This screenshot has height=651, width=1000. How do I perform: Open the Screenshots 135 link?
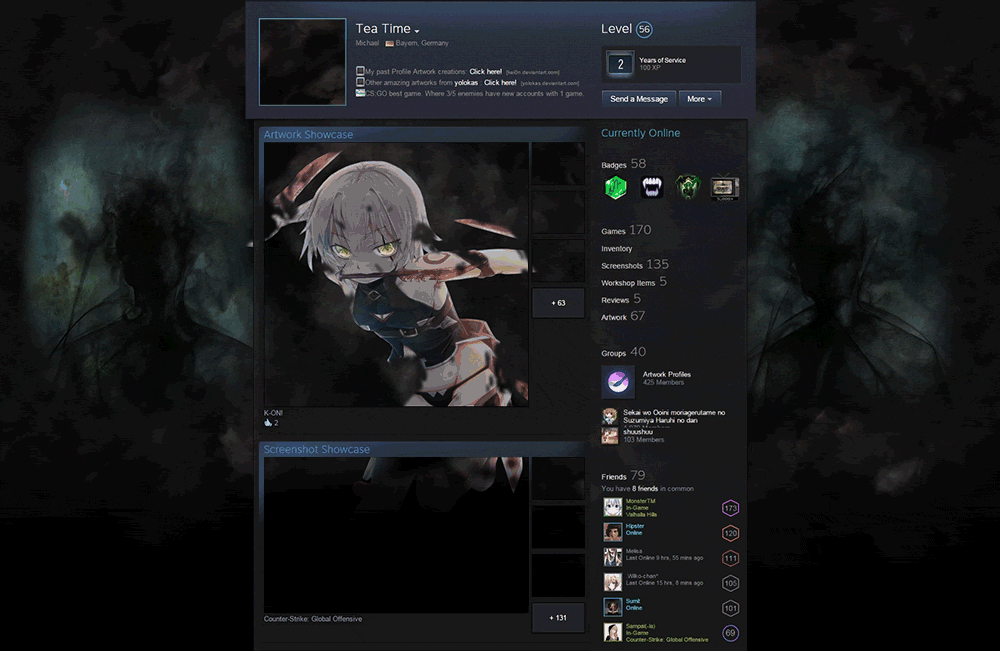pos(635,265)
